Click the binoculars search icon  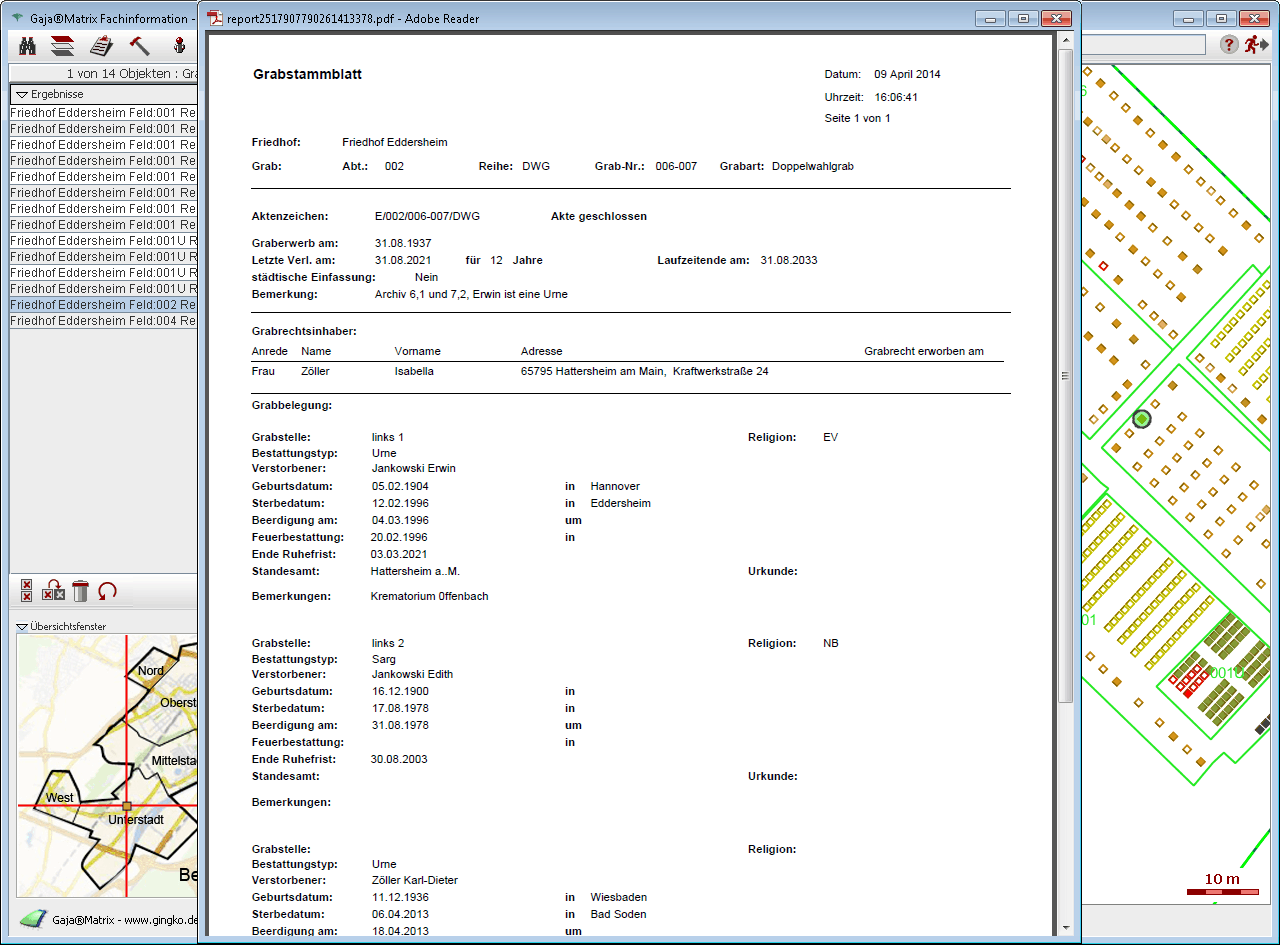(x=28, y=46)
